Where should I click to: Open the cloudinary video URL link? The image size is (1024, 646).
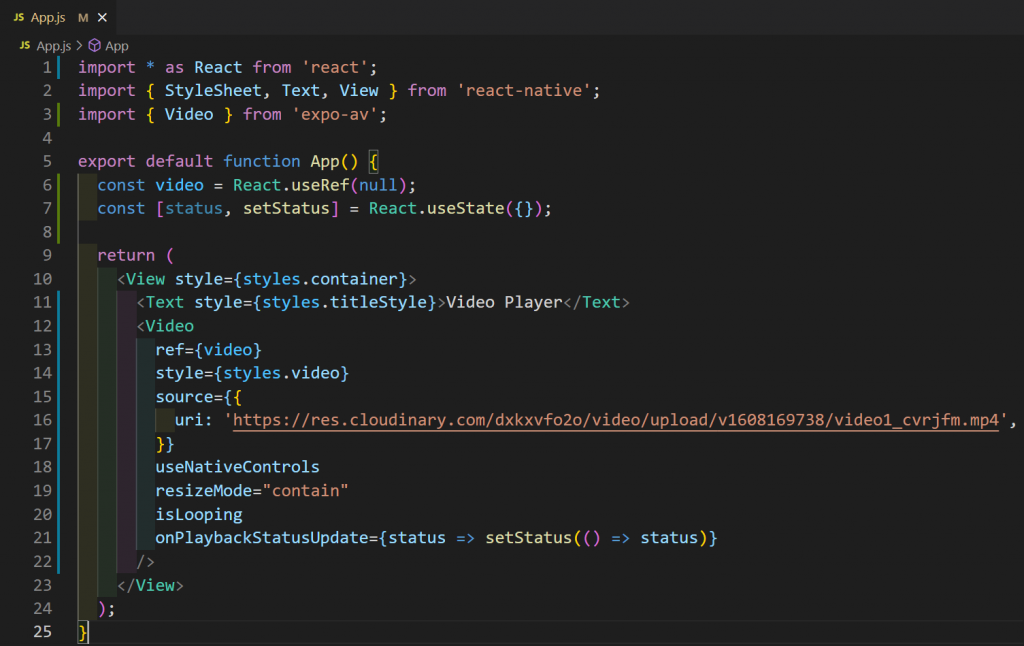(616, 420)
